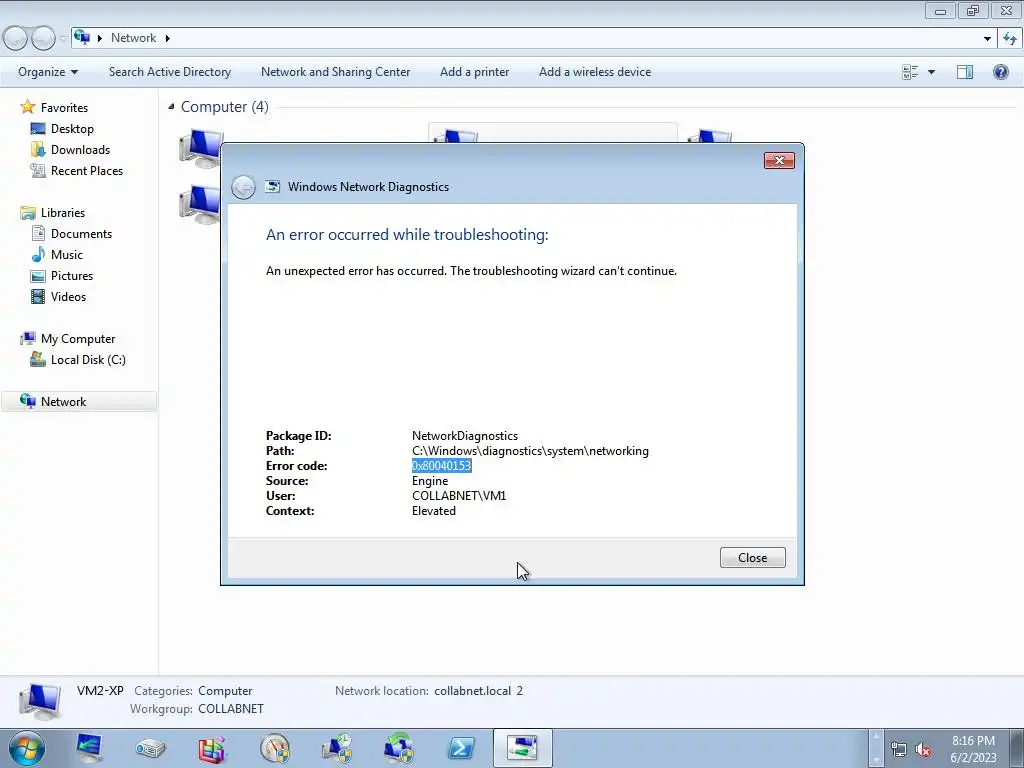Viewport: 1024px width, 768px height.
Task: Click Add a printer
Action: click(475, 72)
